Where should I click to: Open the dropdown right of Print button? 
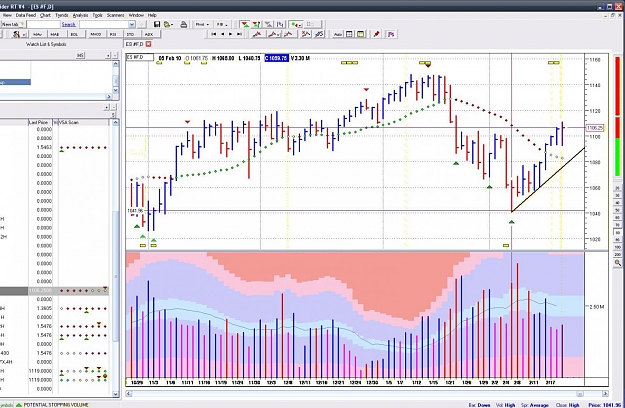click(222, 25)
